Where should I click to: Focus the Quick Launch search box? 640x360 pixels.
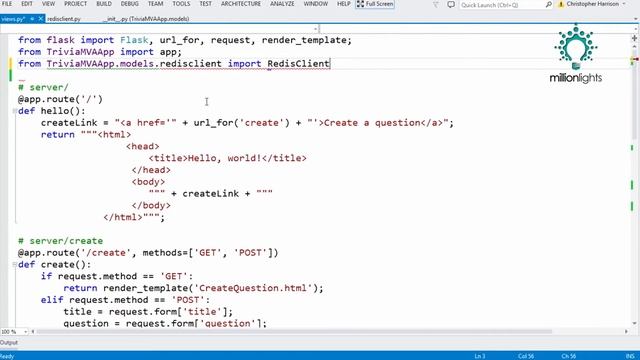[502, 5]
